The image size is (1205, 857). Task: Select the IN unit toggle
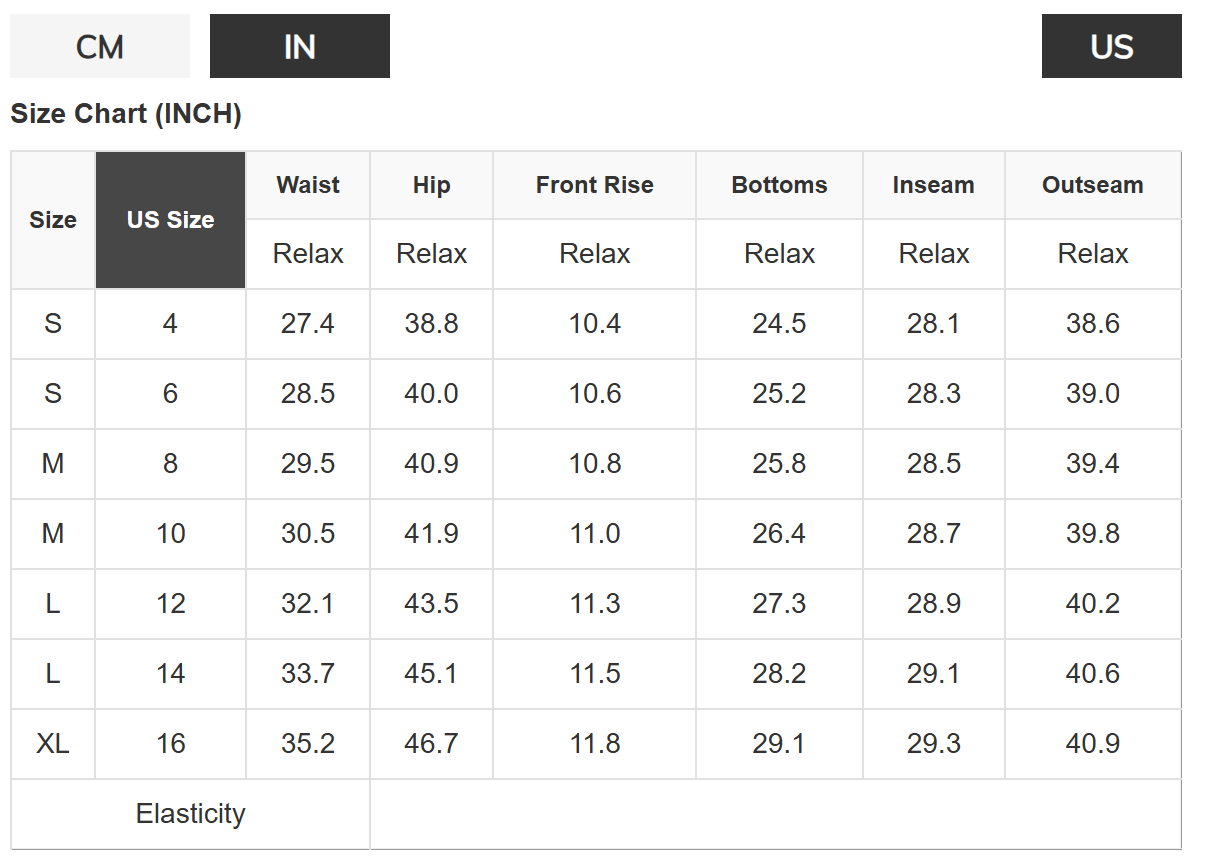[x=300, y=47]
